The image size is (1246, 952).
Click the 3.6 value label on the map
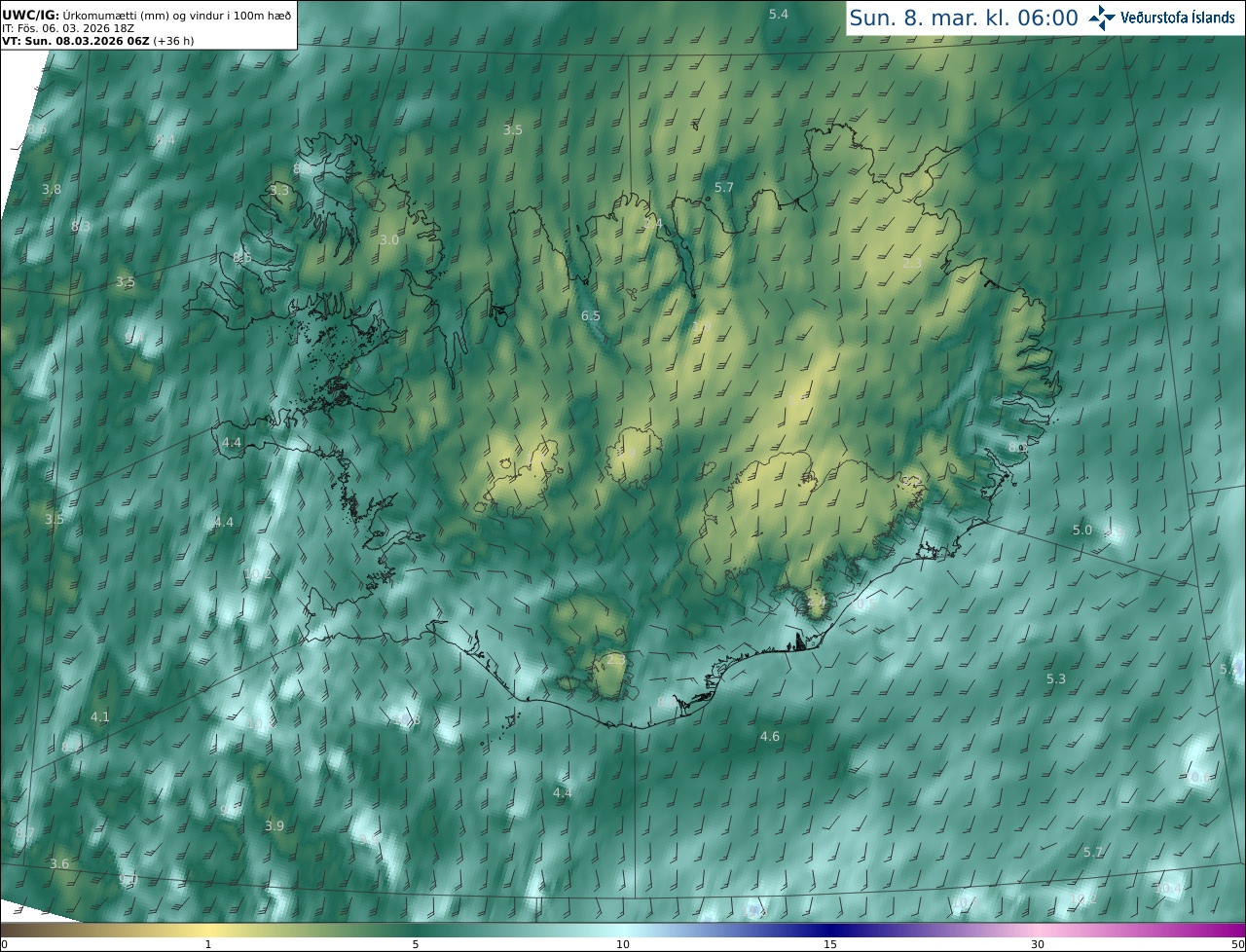coord(59,864)
